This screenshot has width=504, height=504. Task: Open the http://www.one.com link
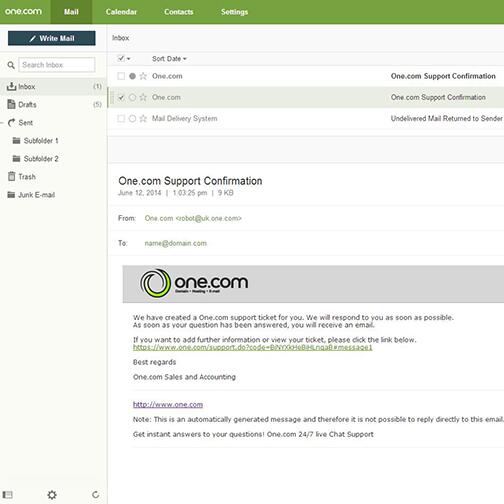(168, 404)
